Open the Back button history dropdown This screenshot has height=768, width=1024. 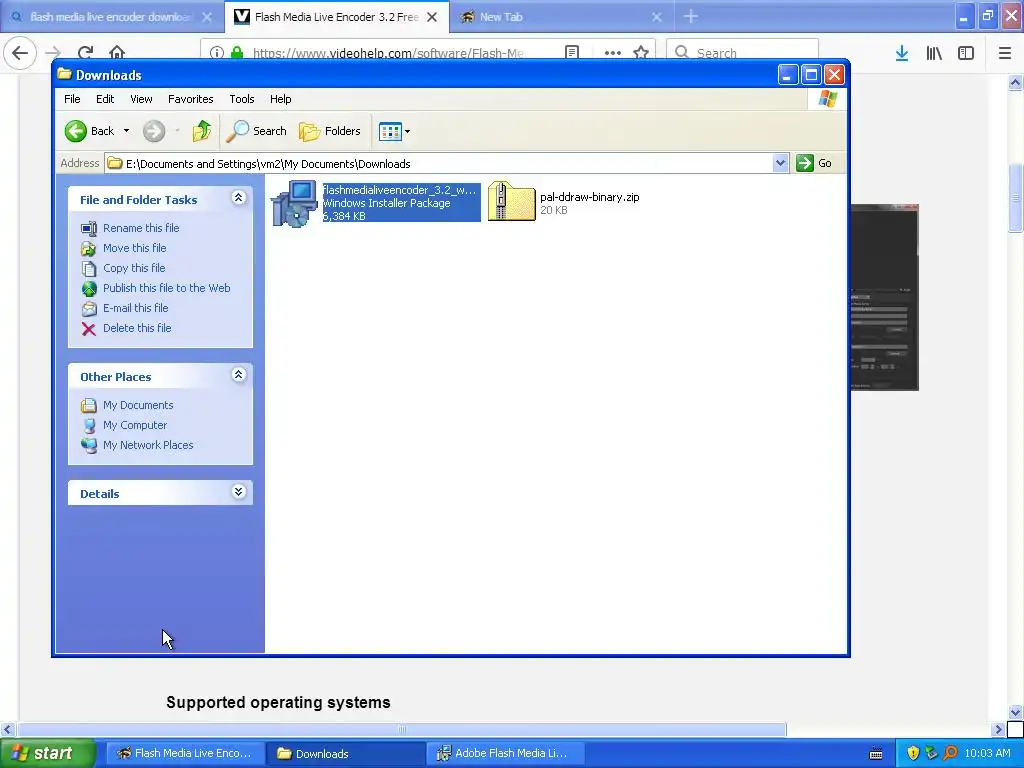click(x=127, y=131)
